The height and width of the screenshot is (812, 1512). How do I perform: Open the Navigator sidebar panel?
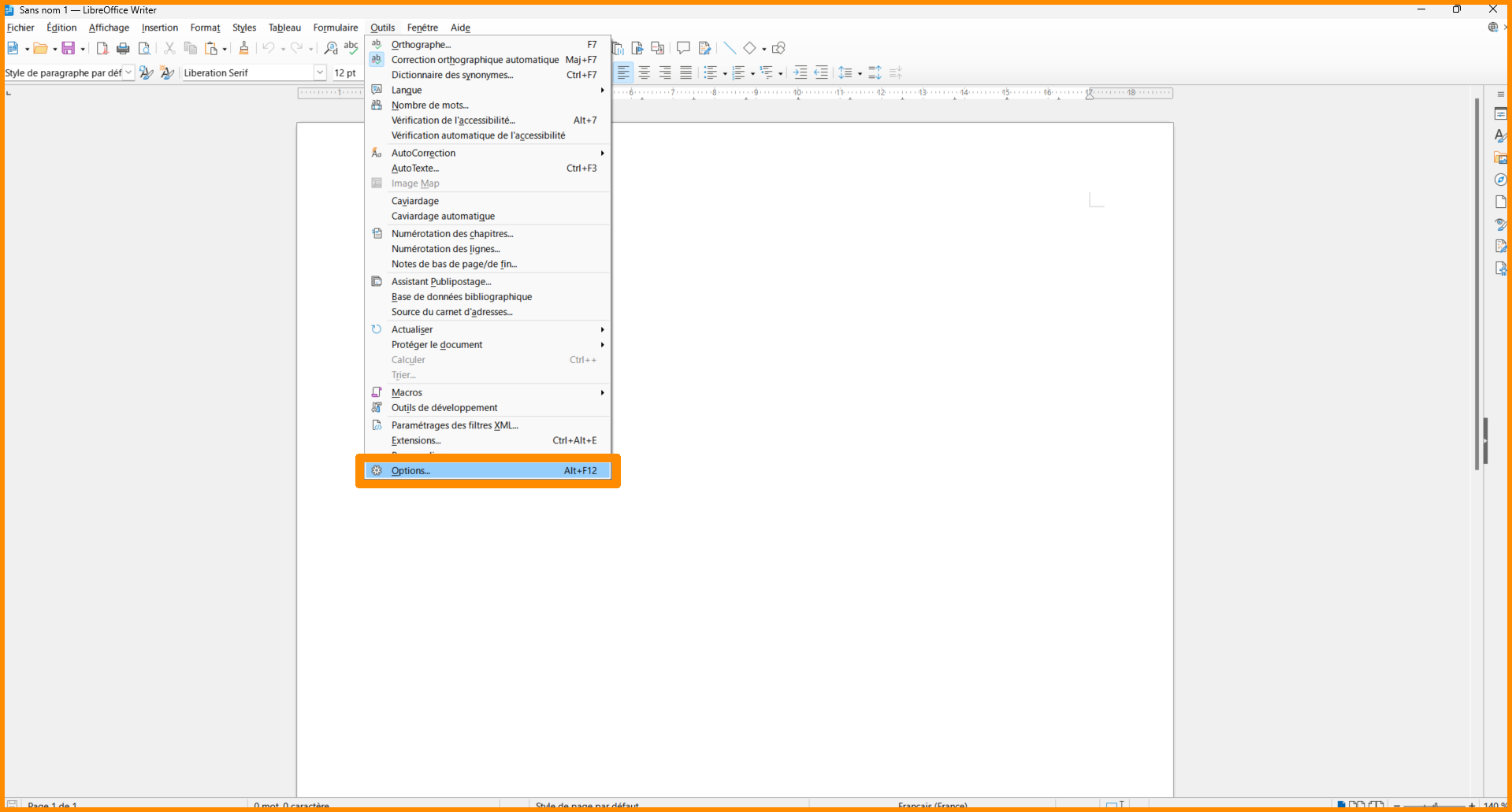[x=1500, y=180]
